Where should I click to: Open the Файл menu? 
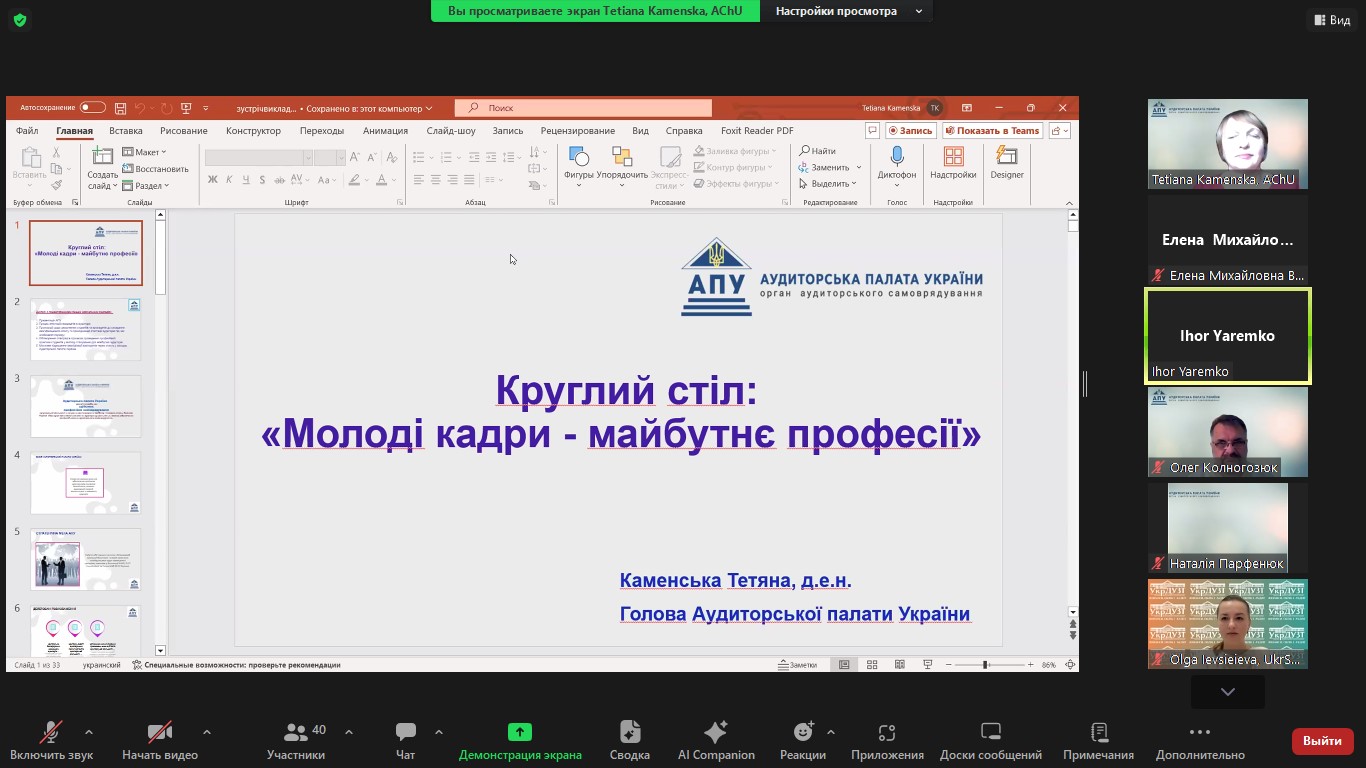[27, 131]
